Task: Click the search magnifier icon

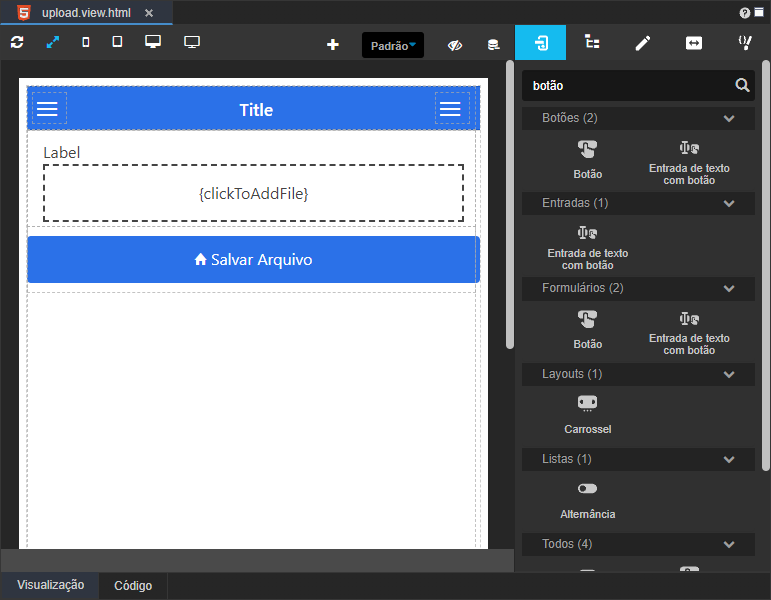Action: 742,86
